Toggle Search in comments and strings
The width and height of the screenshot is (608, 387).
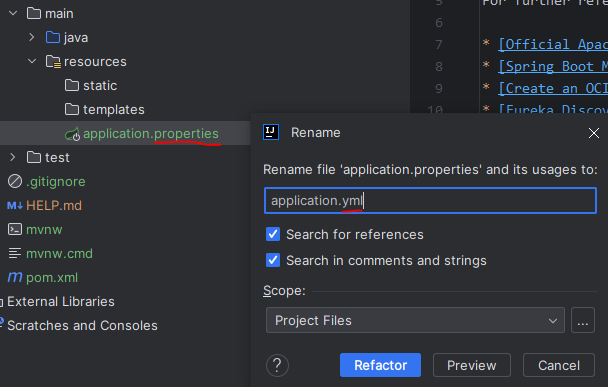273,260
